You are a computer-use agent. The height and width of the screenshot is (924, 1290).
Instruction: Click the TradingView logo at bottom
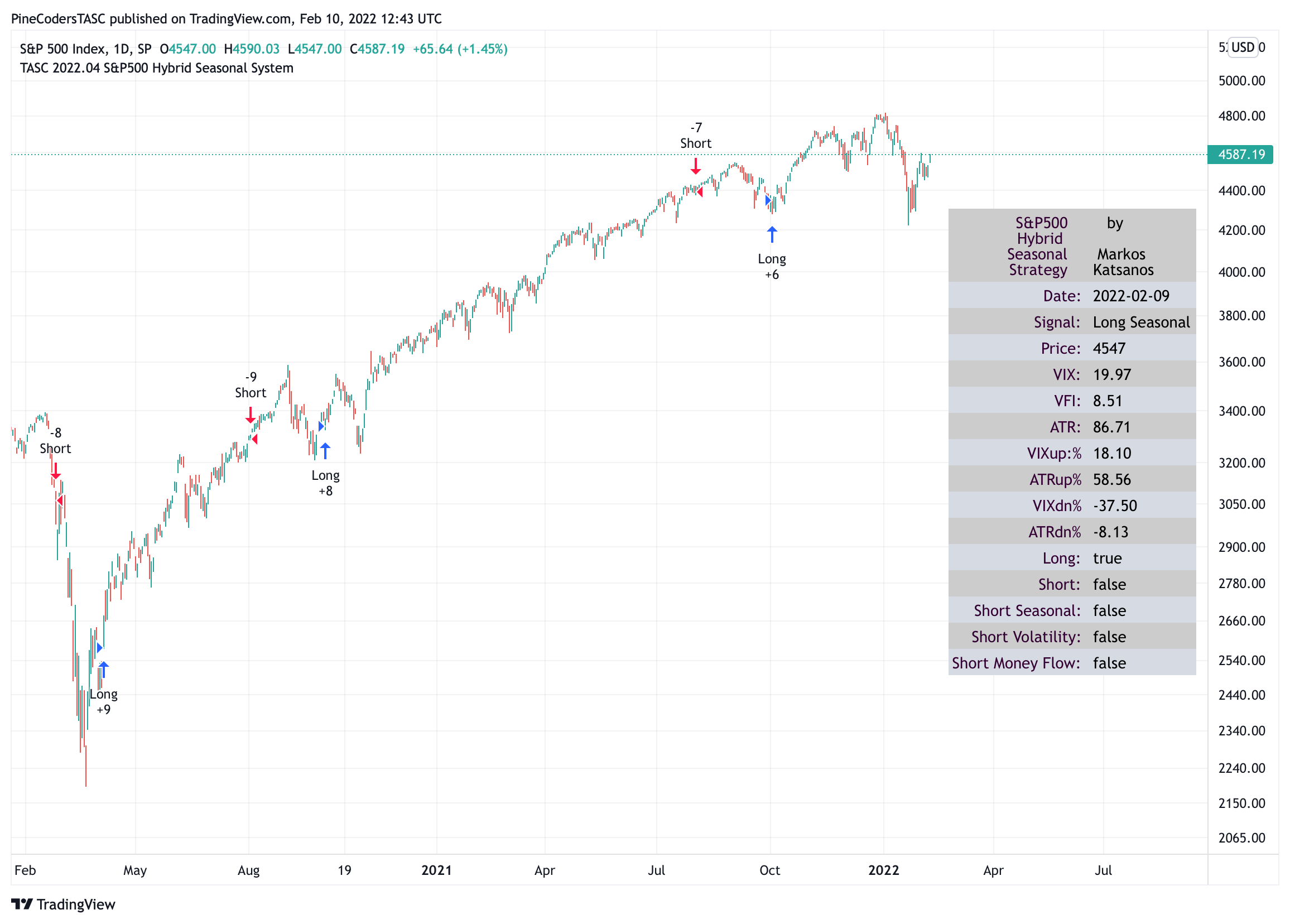pos(63,904)
